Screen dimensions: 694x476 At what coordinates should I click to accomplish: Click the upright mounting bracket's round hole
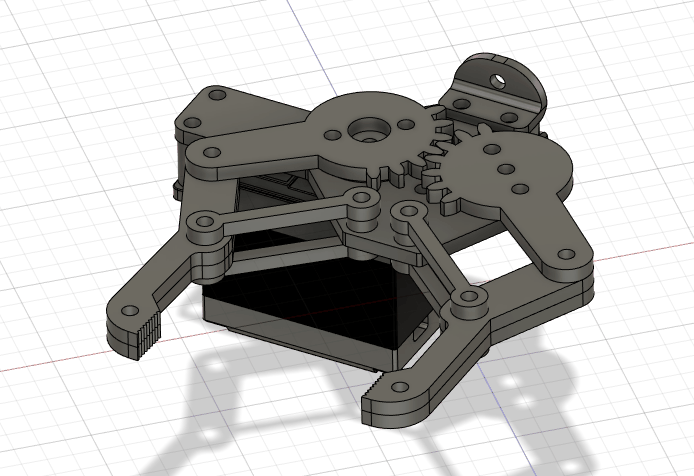[x=499, y=80]
